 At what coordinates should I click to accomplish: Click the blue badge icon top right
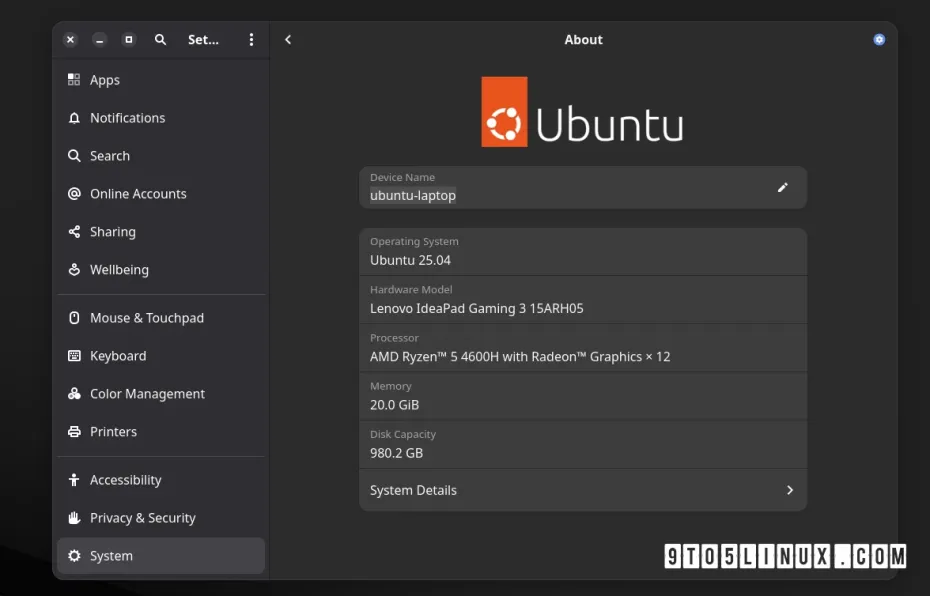[879, 40]
